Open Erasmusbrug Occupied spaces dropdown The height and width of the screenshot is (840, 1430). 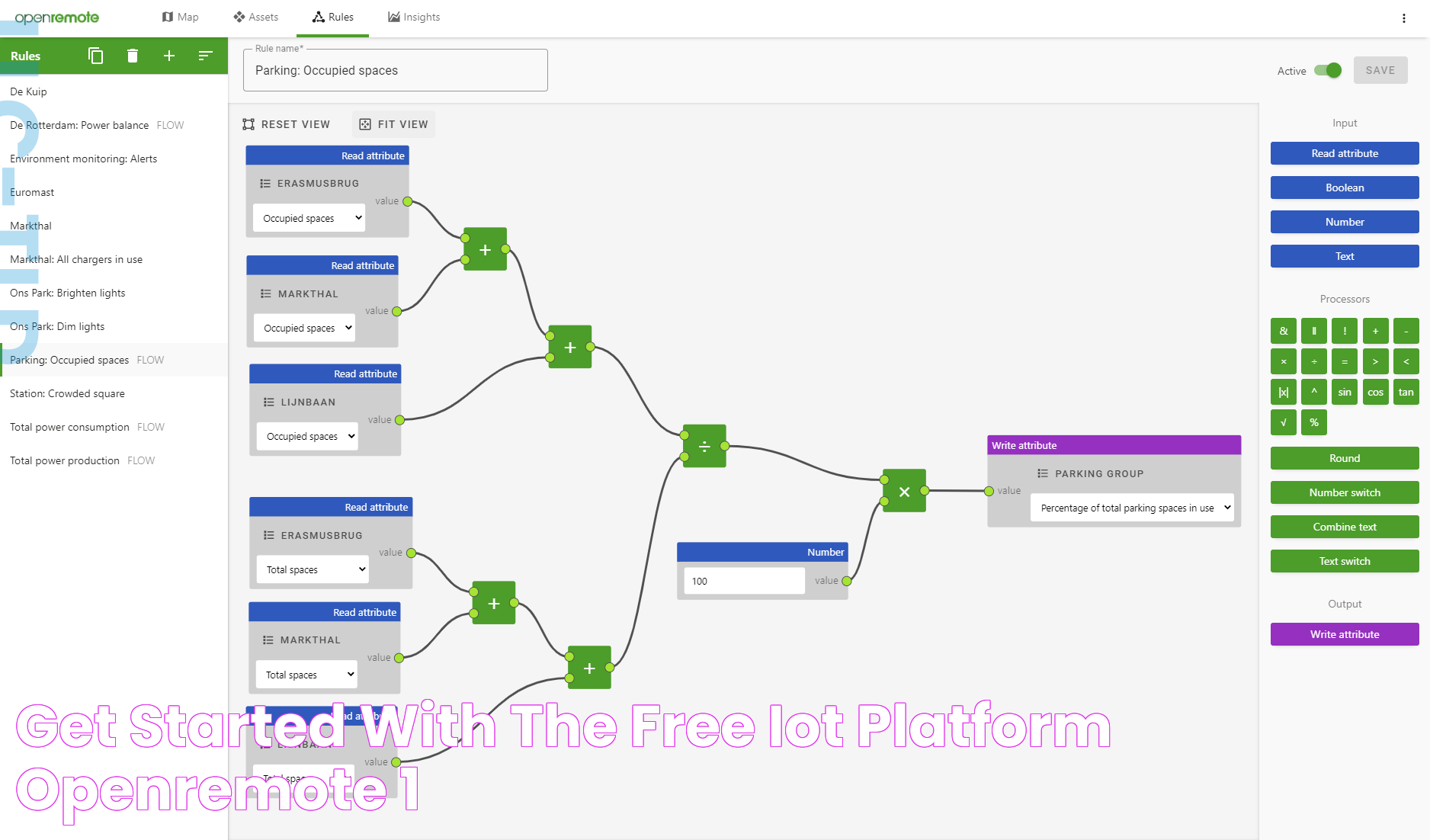(x=309, y=218)
